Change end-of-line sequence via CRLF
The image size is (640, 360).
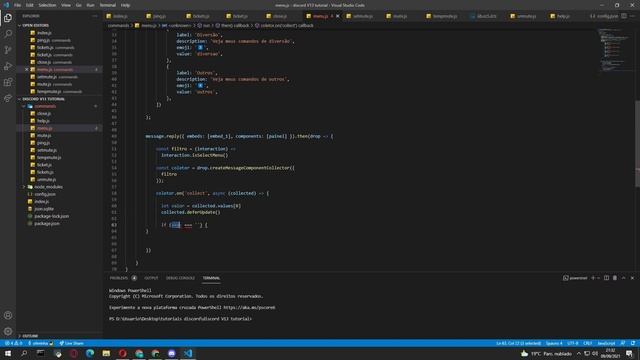[588, 343]
